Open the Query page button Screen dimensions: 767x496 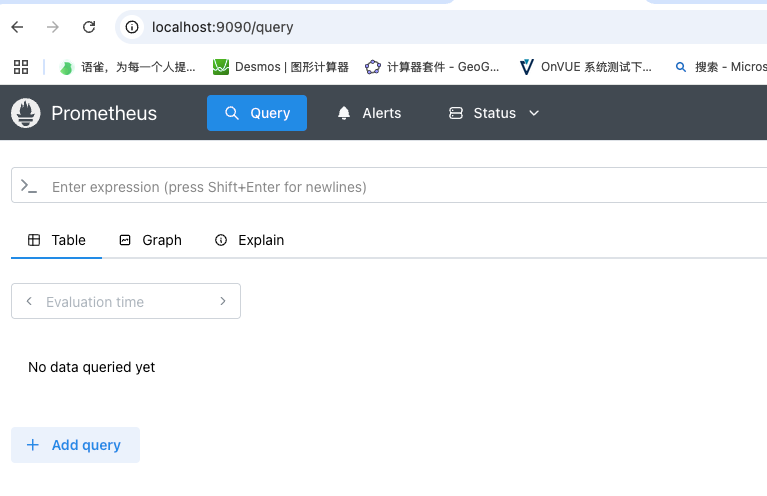click(x=257, y=113)
